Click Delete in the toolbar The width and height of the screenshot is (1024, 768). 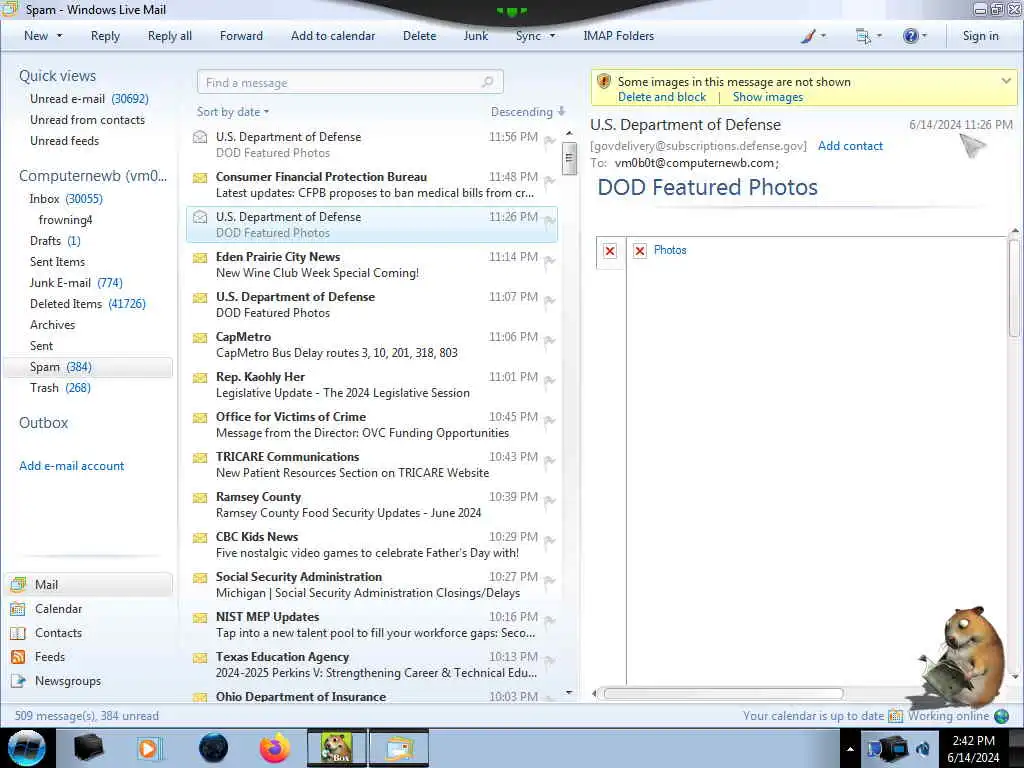pyautogui.click(x=419, y=36)
